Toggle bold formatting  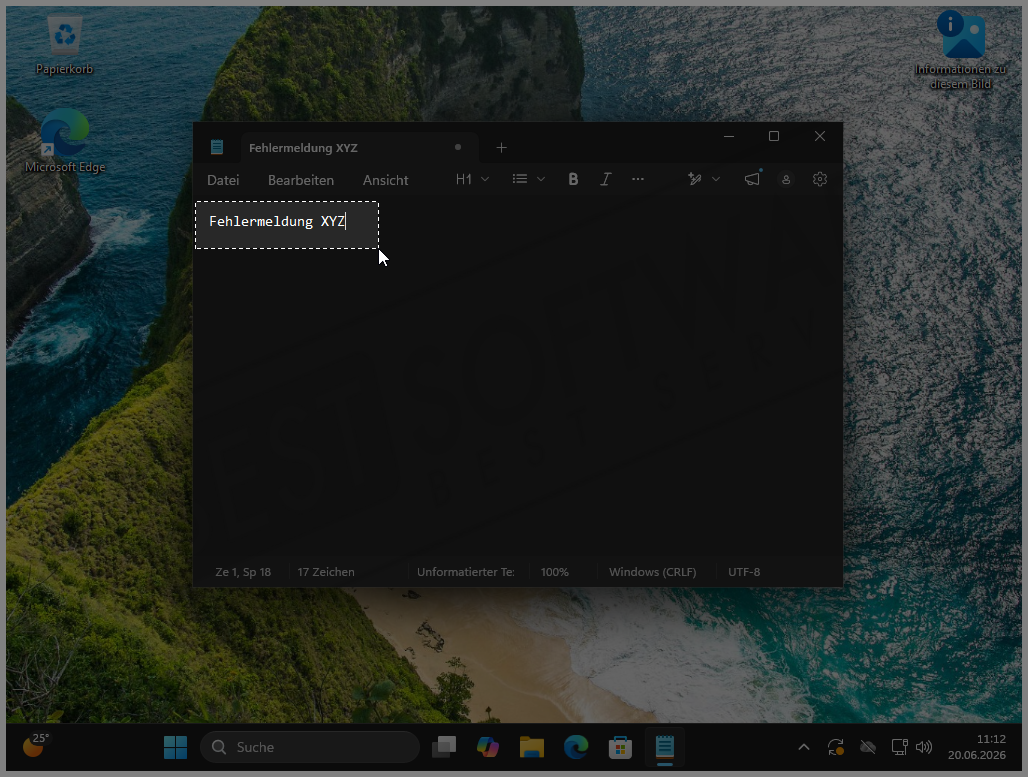tap(573, 179)
